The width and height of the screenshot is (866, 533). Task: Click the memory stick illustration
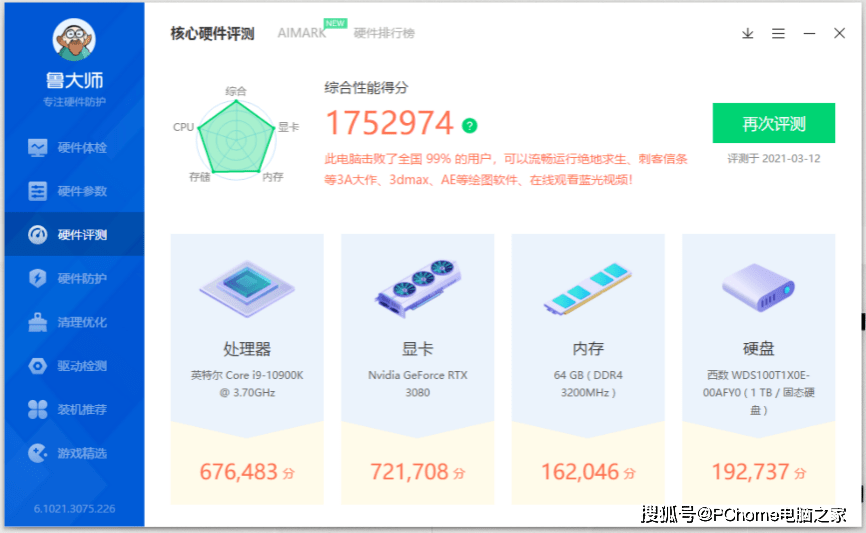tap(588, 288)
